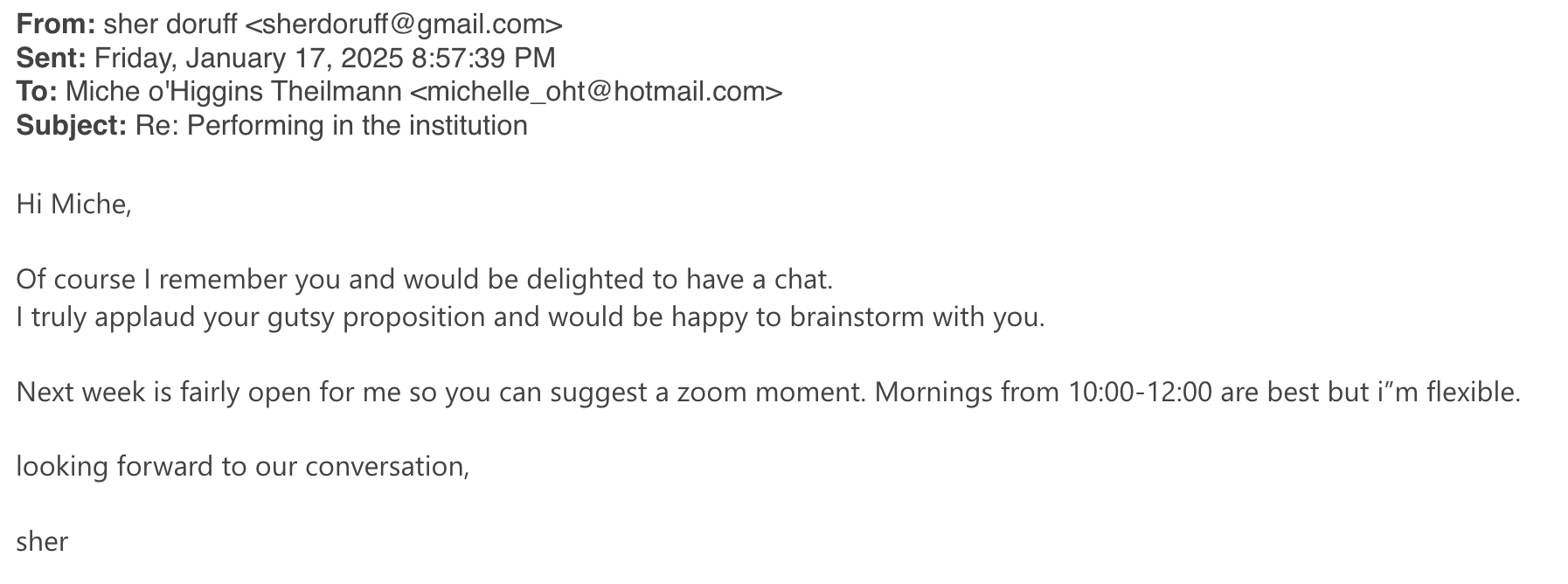The image size is (1568, 584).
Task: Click the sender email sherdoruff@gmail.com
Action: point(403,24)
